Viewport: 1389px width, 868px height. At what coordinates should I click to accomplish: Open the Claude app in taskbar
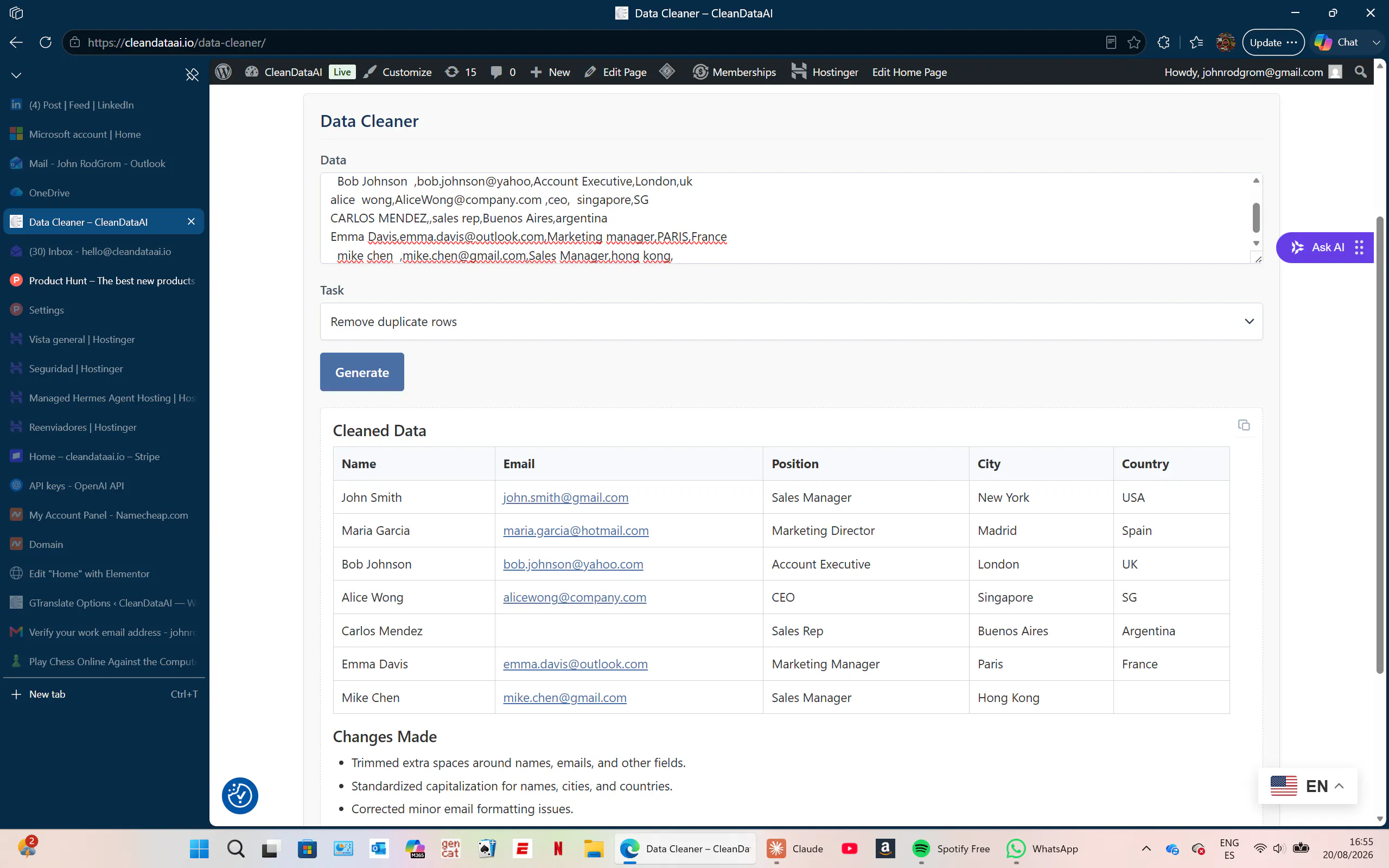click(x=795, y=848)
